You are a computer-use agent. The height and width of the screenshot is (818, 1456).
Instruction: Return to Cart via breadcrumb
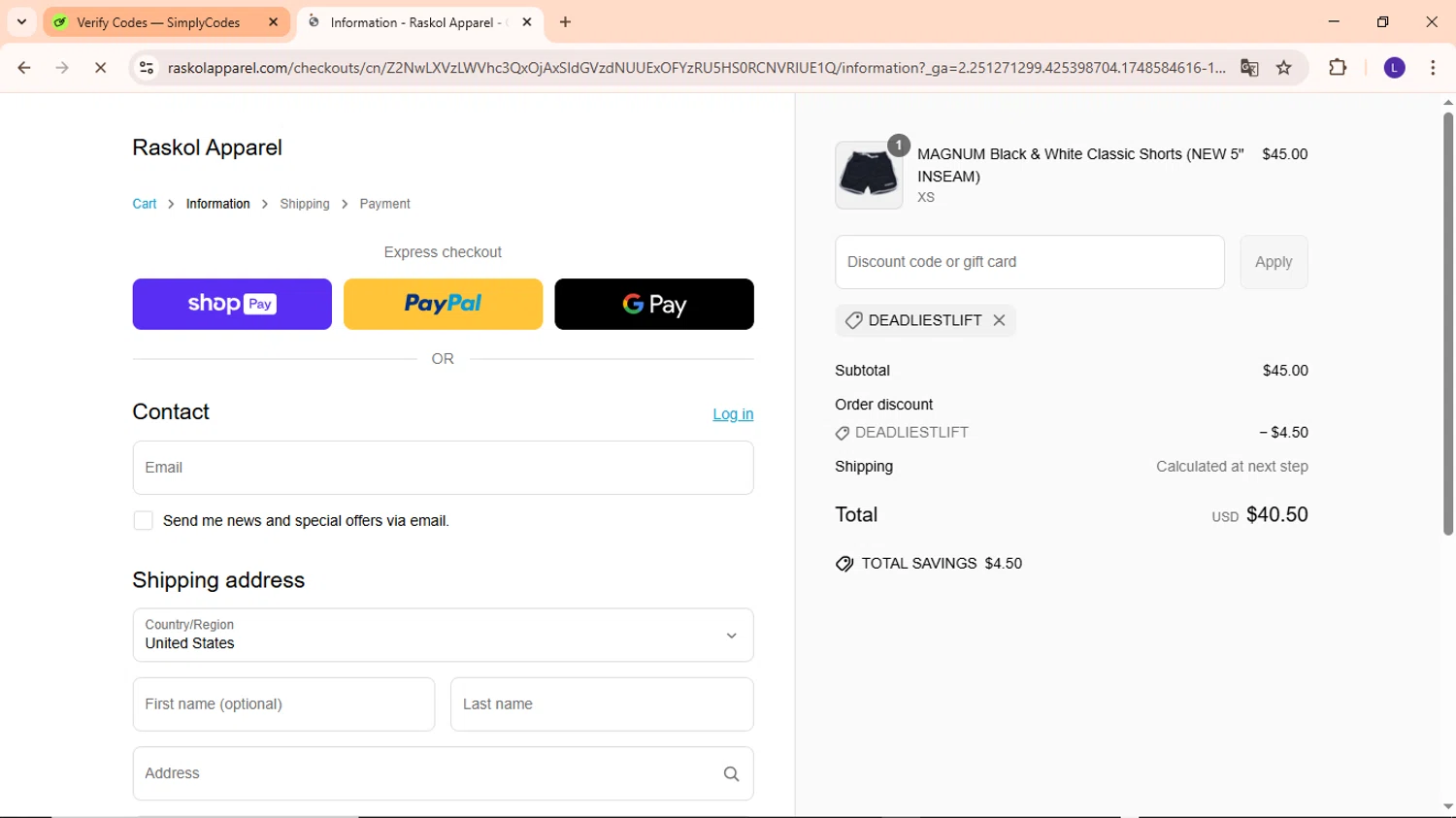coord(145,204)
